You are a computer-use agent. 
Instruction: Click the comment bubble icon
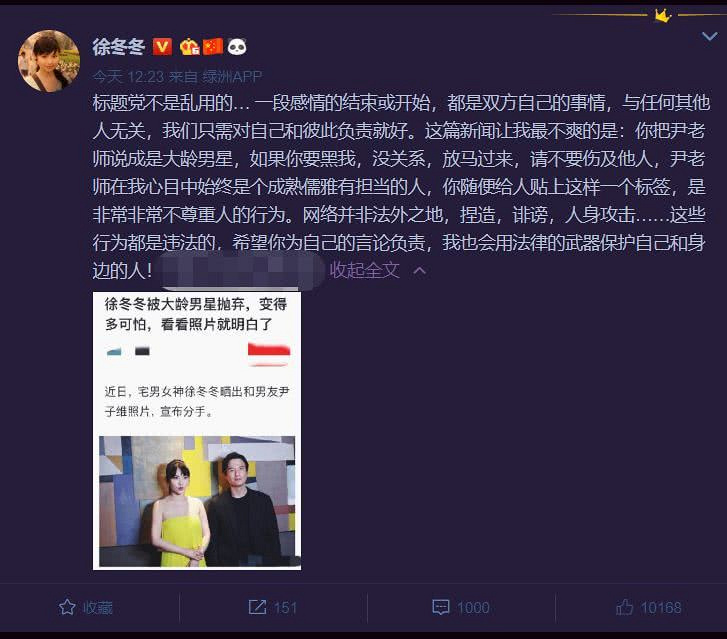click(440, 607)
